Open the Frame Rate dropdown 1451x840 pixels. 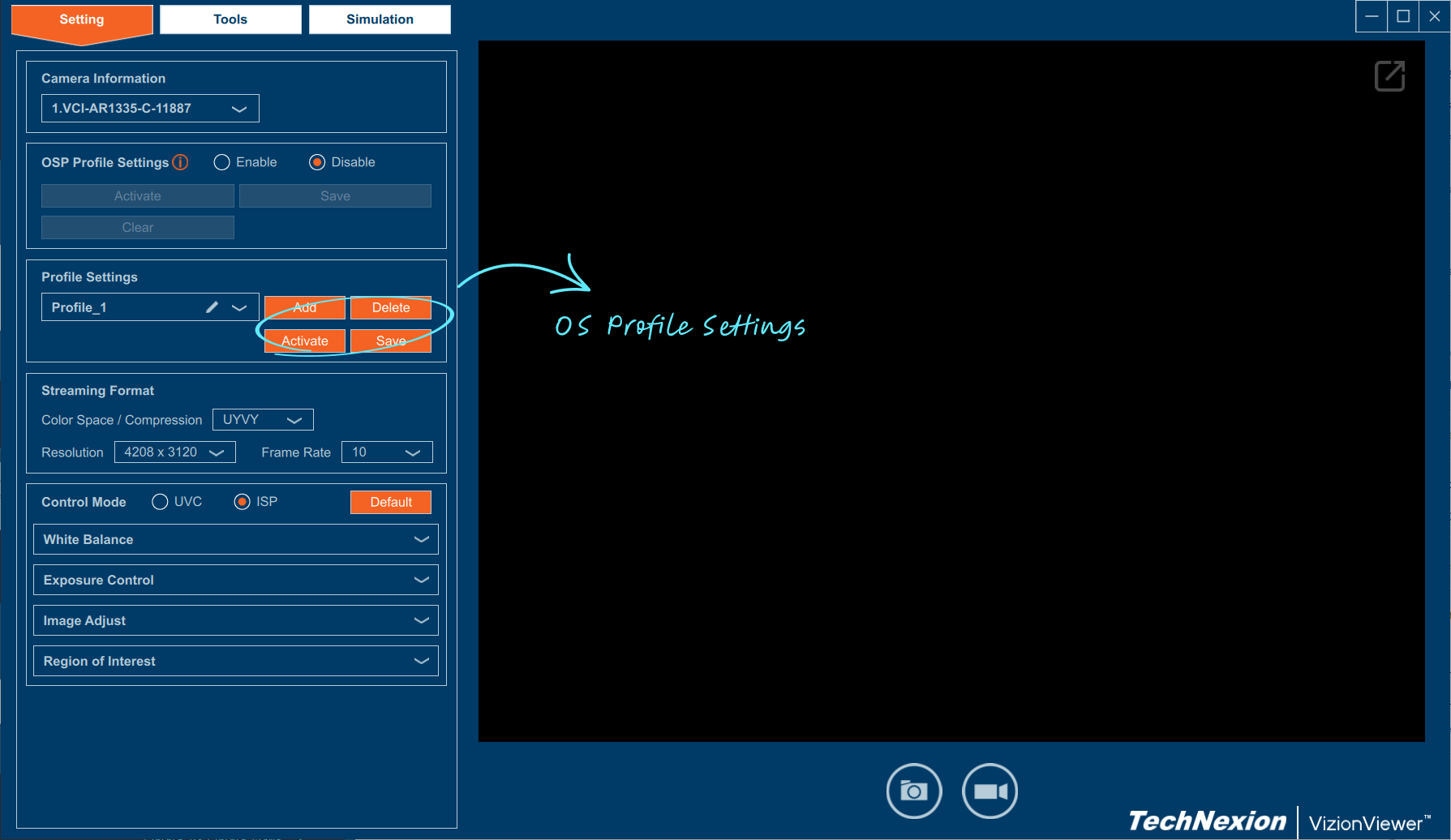387,452
